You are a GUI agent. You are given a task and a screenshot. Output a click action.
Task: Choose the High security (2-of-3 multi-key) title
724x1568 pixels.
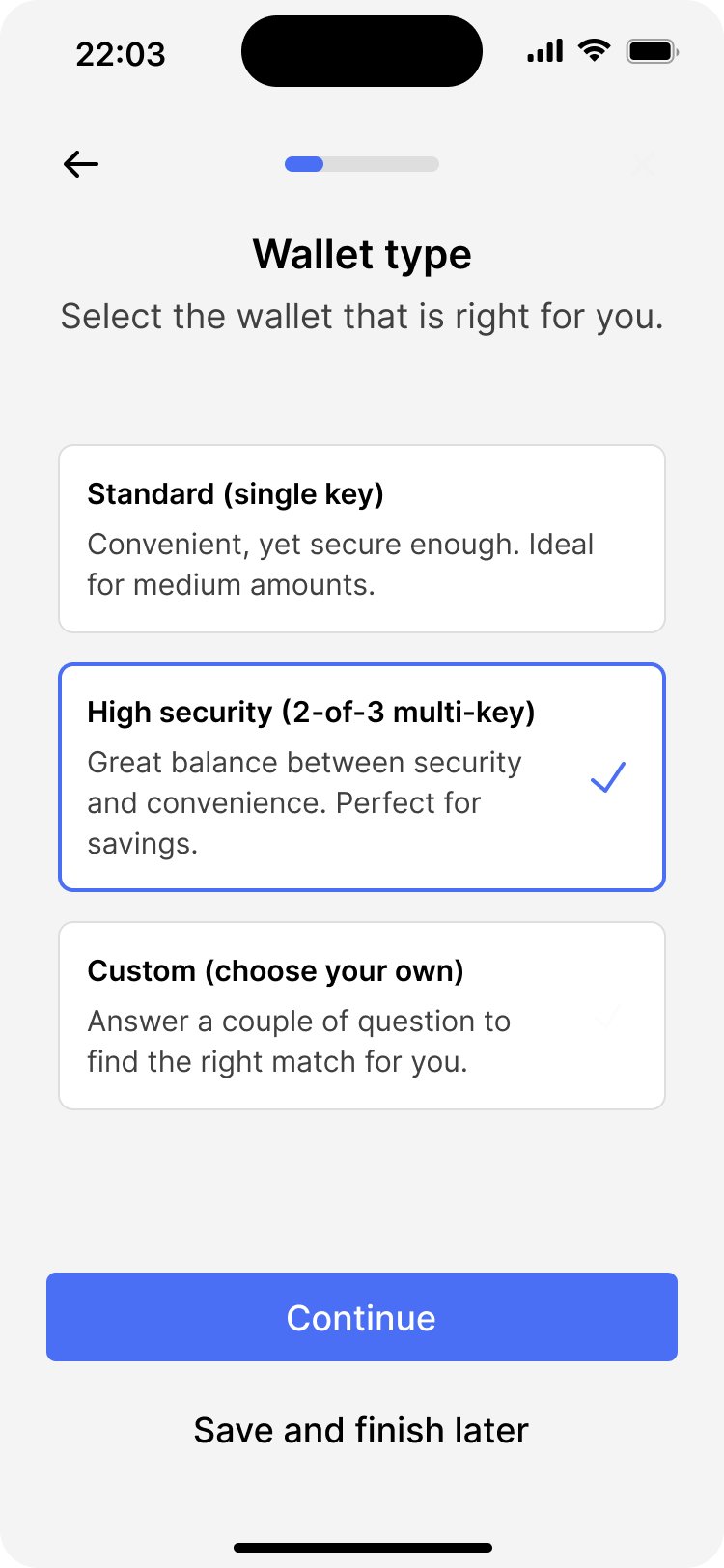311,713
